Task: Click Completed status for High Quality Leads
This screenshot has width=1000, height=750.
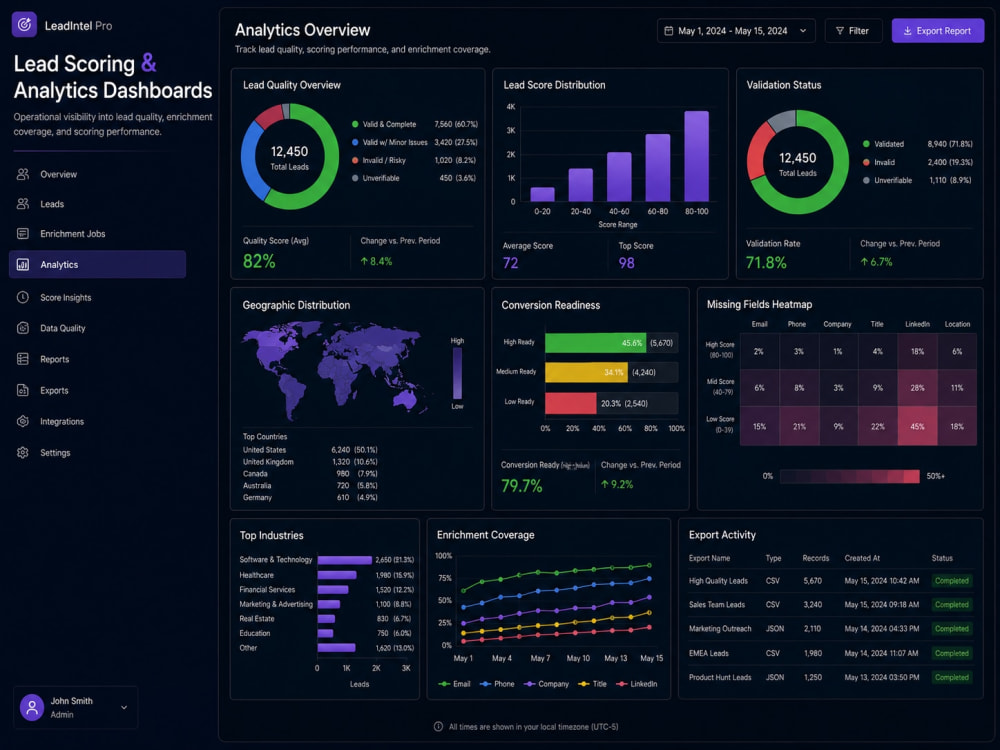Action: point(952,581)
